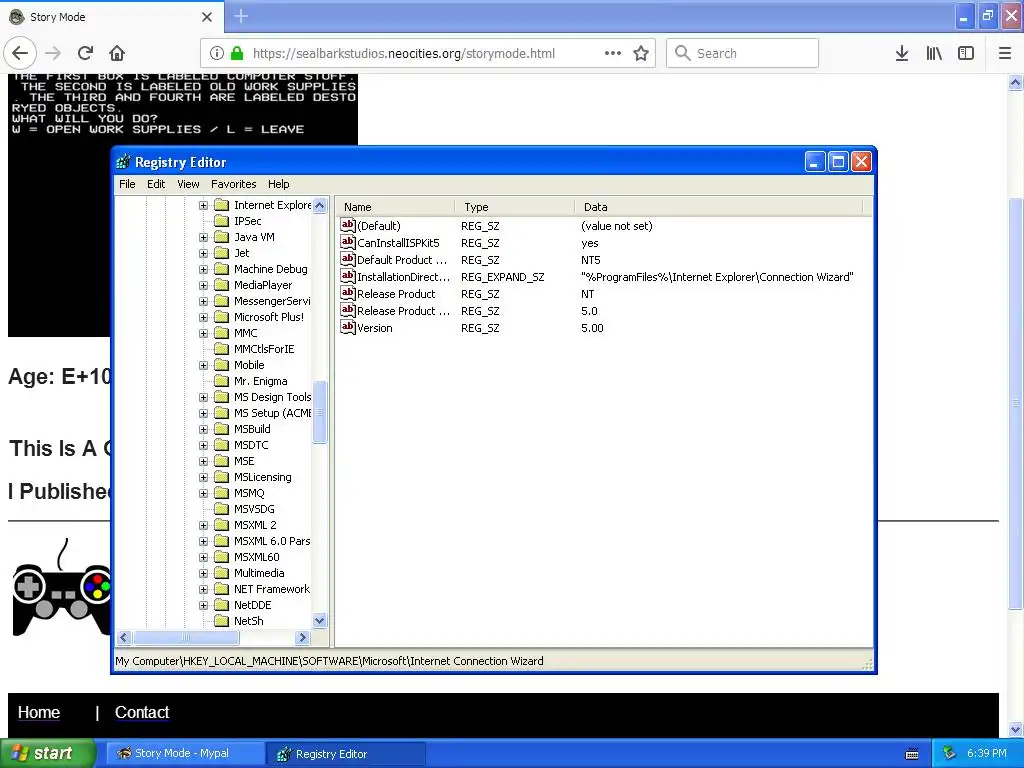Expand the MSBuild registry key
The image size is (1024, 768).
pyautogui.click(x=203, y=429)
